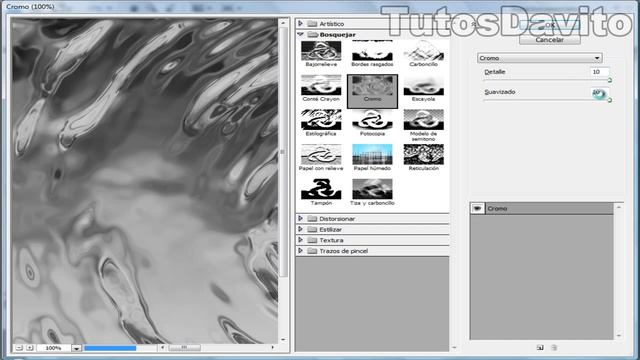The width and height of the screenshot is (640, 360).
Task: Select the Cromo filter thumbnail
Action: 372,91
